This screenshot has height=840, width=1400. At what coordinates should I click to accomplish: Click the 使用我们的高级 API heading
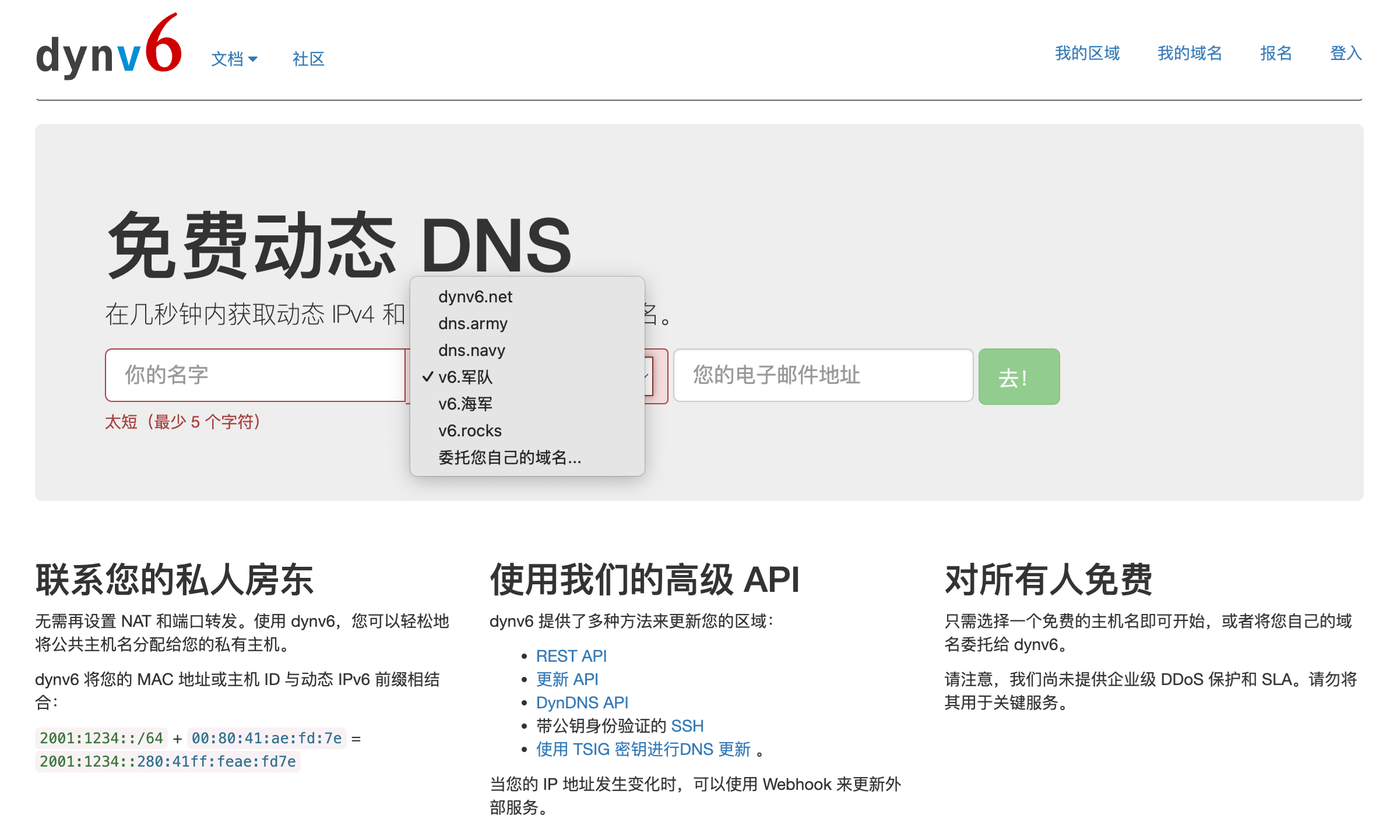pos(645,580)
